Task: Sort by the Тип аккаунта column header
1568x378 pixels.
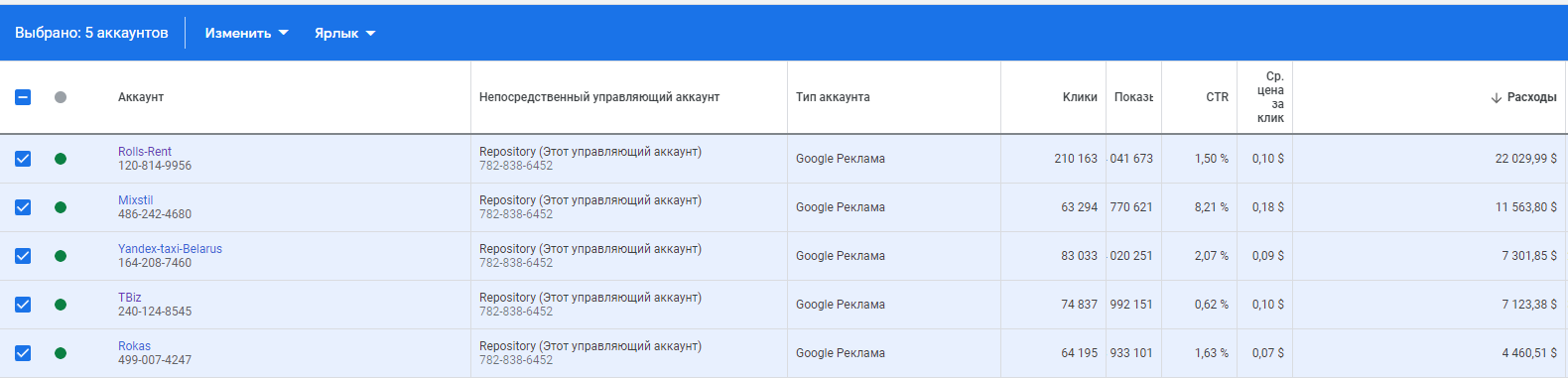Action: pos(833,97)
